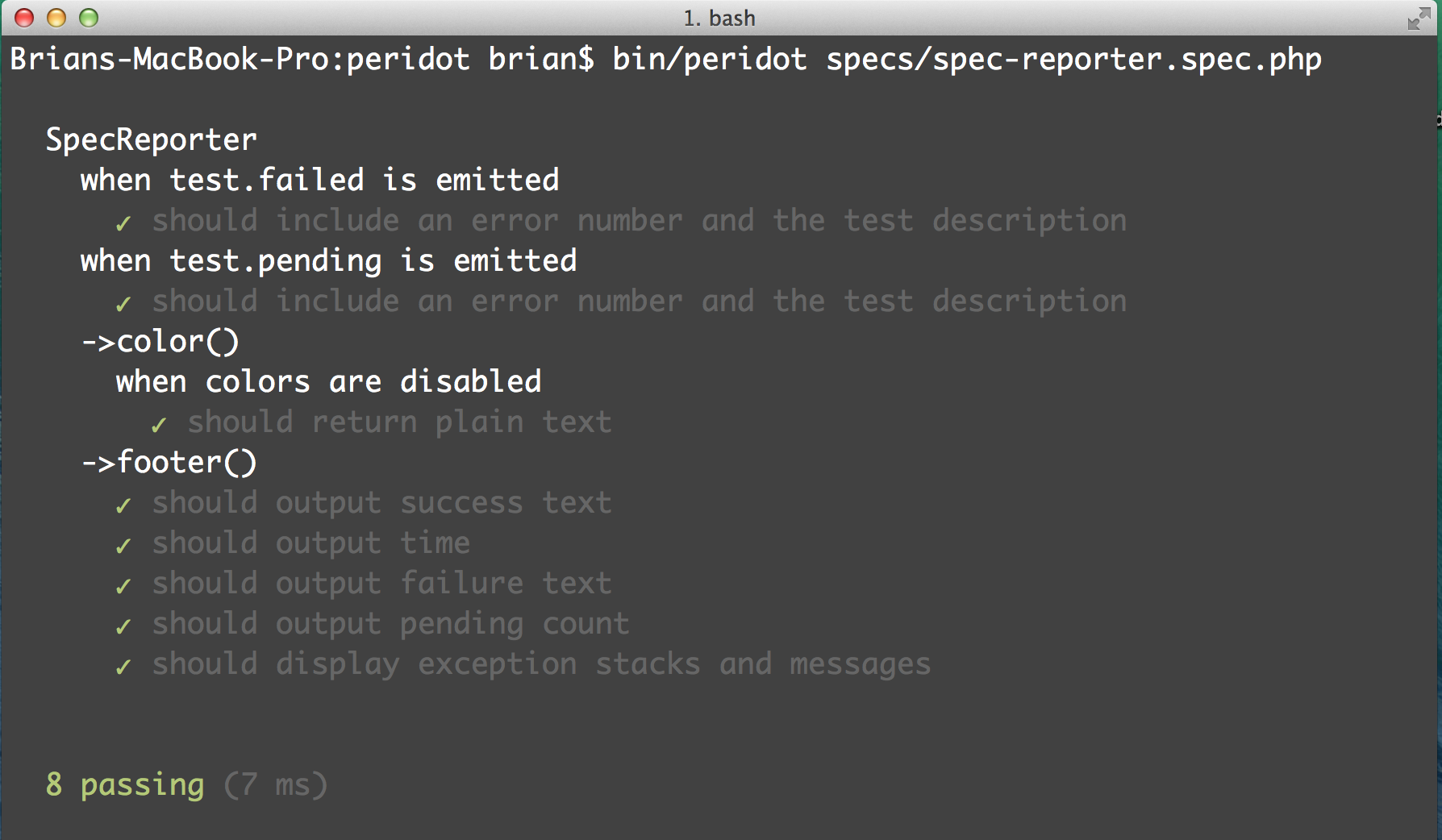Click the '->color()' heading text
The width and height of the screenshot is (1442, 840).
click(x=160, y=342)
